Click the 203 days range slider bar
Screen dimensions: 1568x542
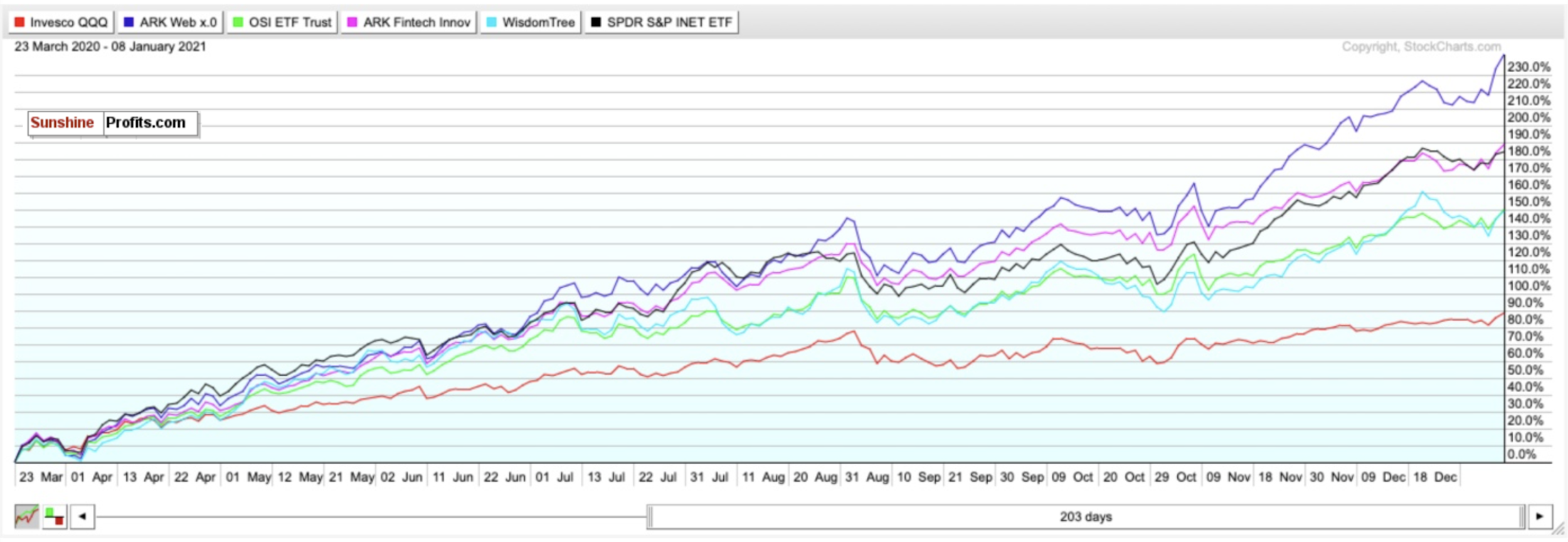click(1086, 517)
